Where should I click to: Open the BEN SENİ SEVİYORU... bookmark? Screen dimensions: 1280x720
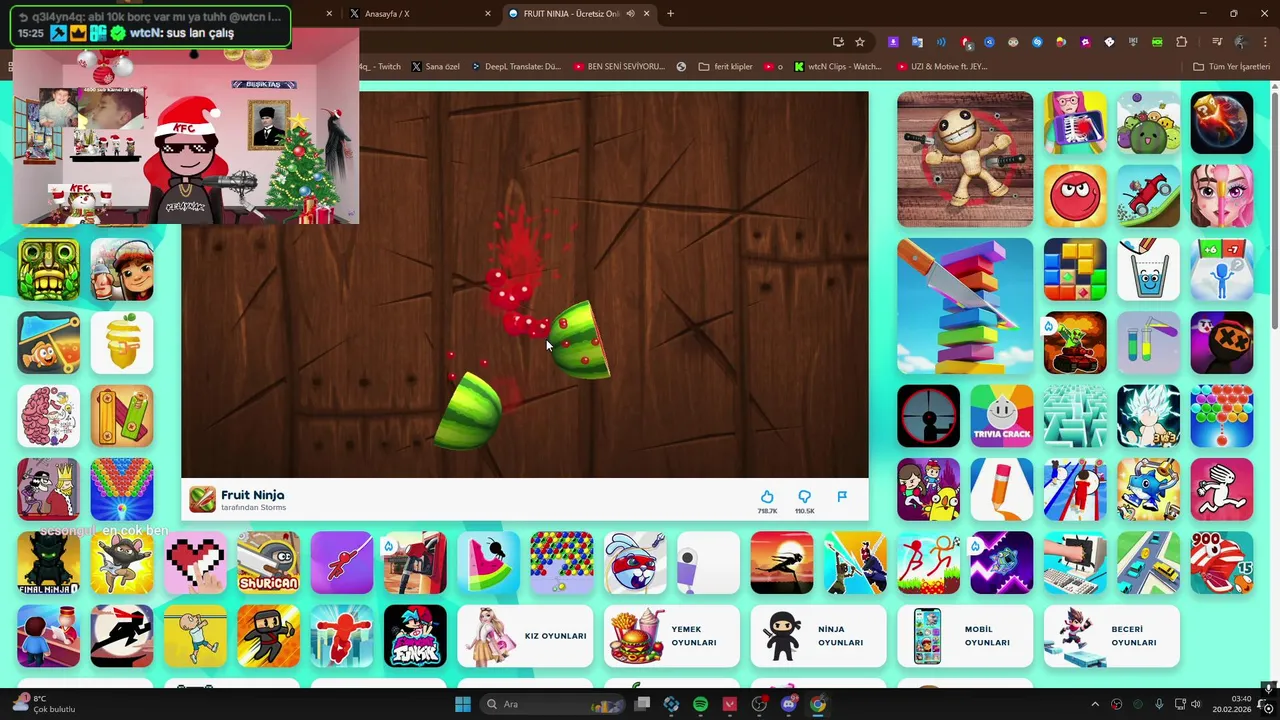coord(619,66)
